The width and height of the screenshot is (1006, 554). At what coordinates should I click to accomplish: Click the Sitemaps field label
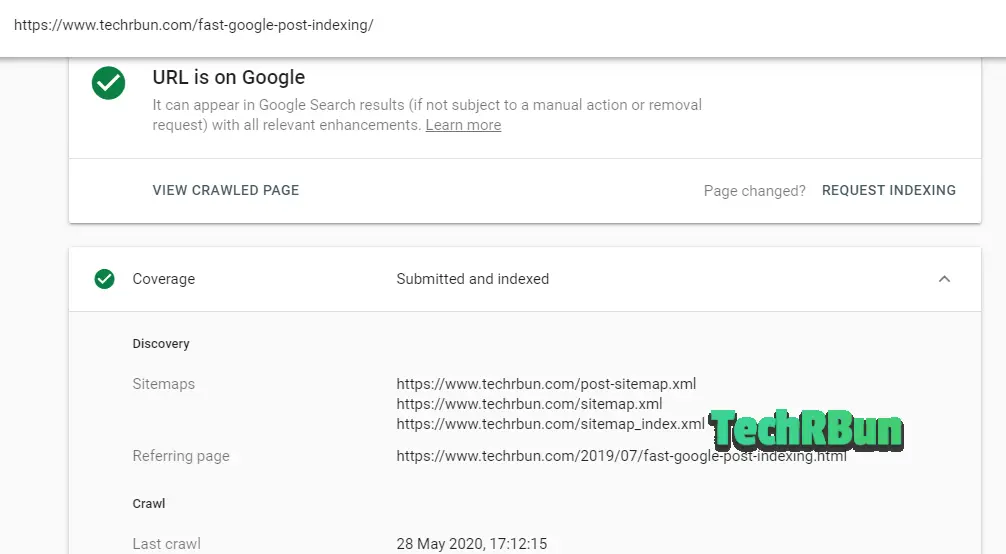tap(164, 384)
